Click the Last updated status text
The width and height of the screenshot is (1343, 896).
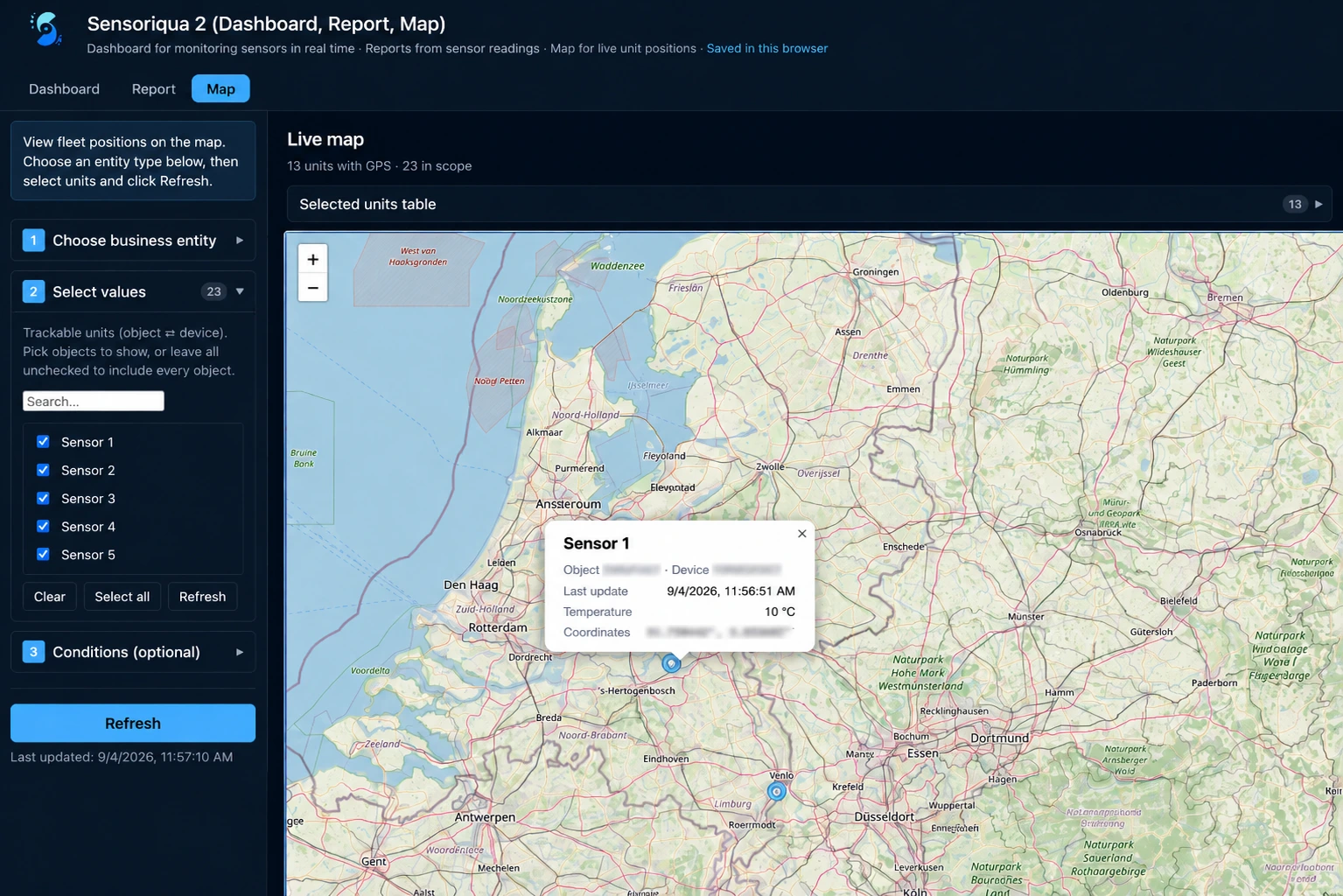[x=122, y=757]
